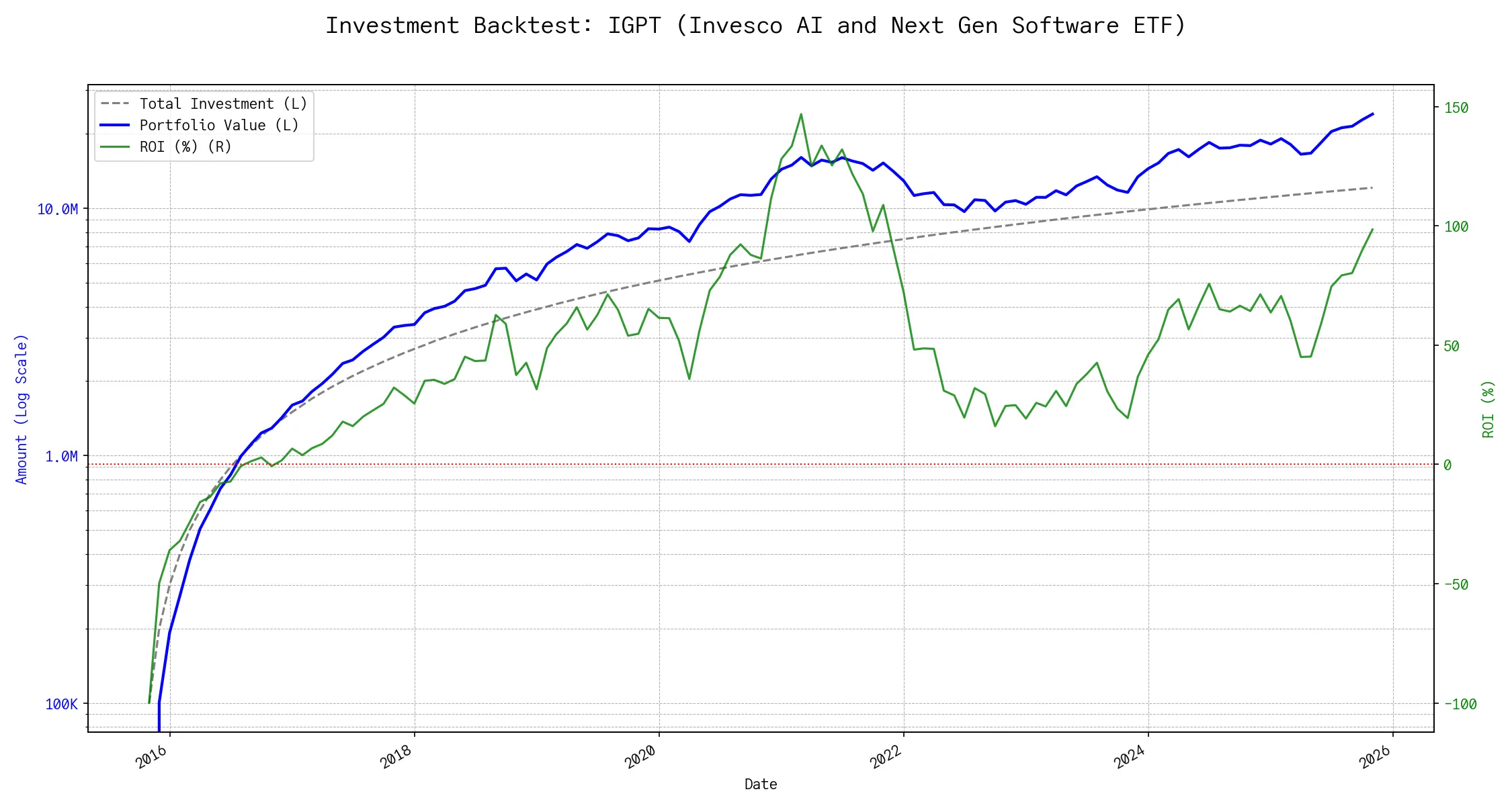Click the 2024 x-axis tick label

(x=1130, y=757)
